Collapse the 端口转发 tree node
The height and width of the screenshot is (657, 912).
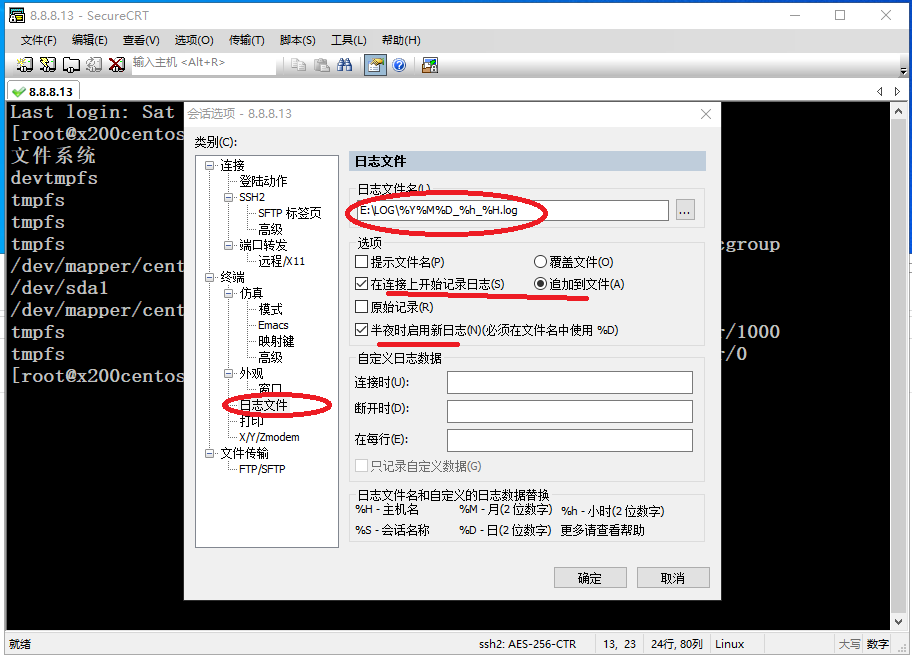(x=229, y=245)
